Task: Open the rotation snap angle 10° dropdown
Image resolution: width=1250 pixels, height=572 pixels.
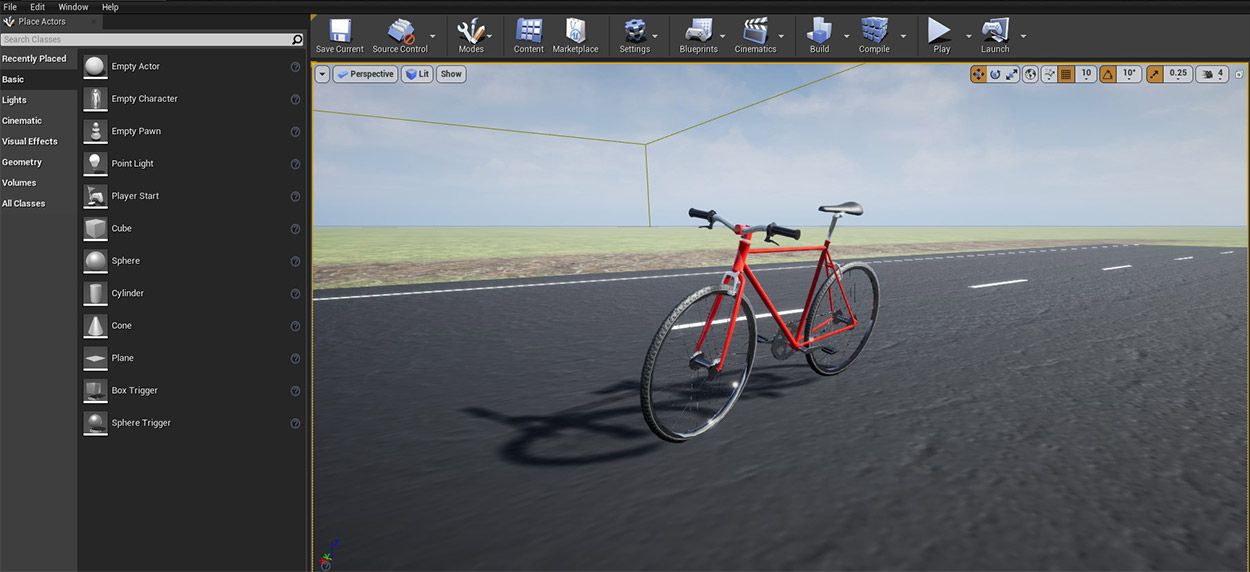Action: coord(1129,74)
